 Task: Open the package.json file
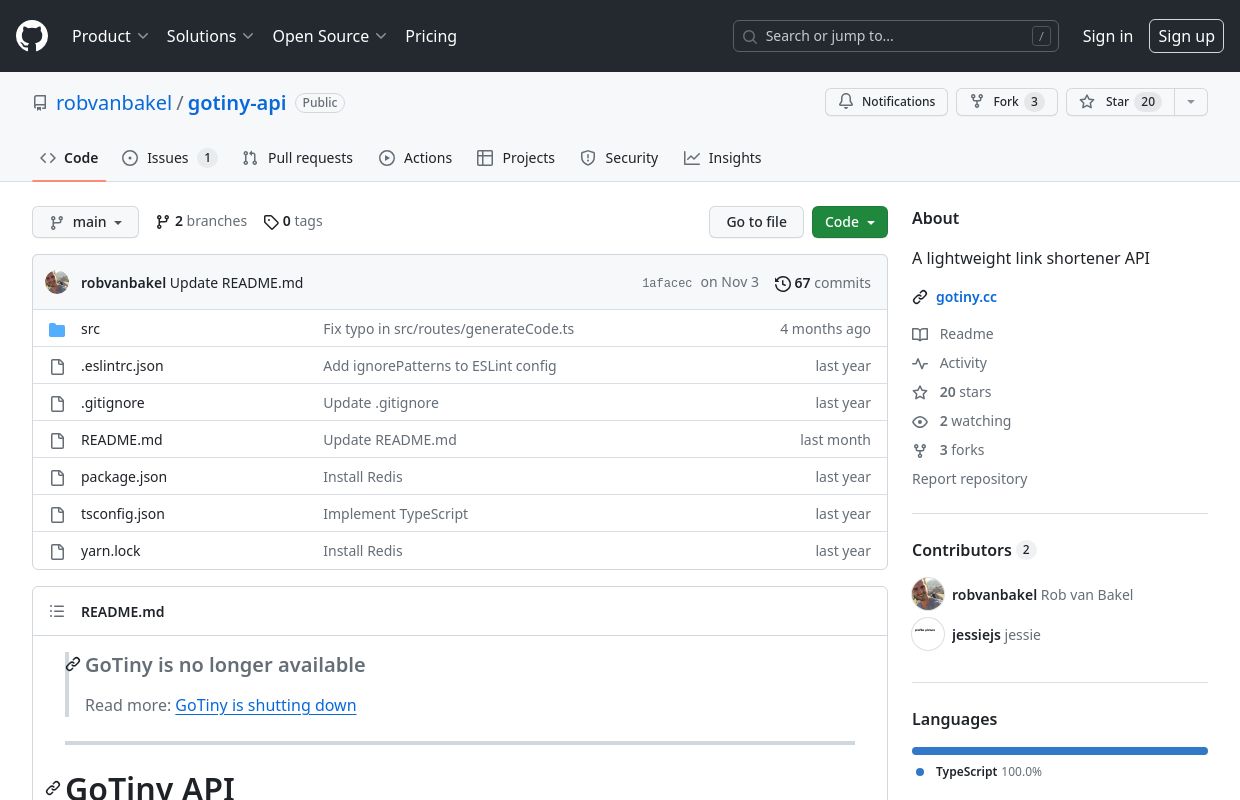pos(124,477)
